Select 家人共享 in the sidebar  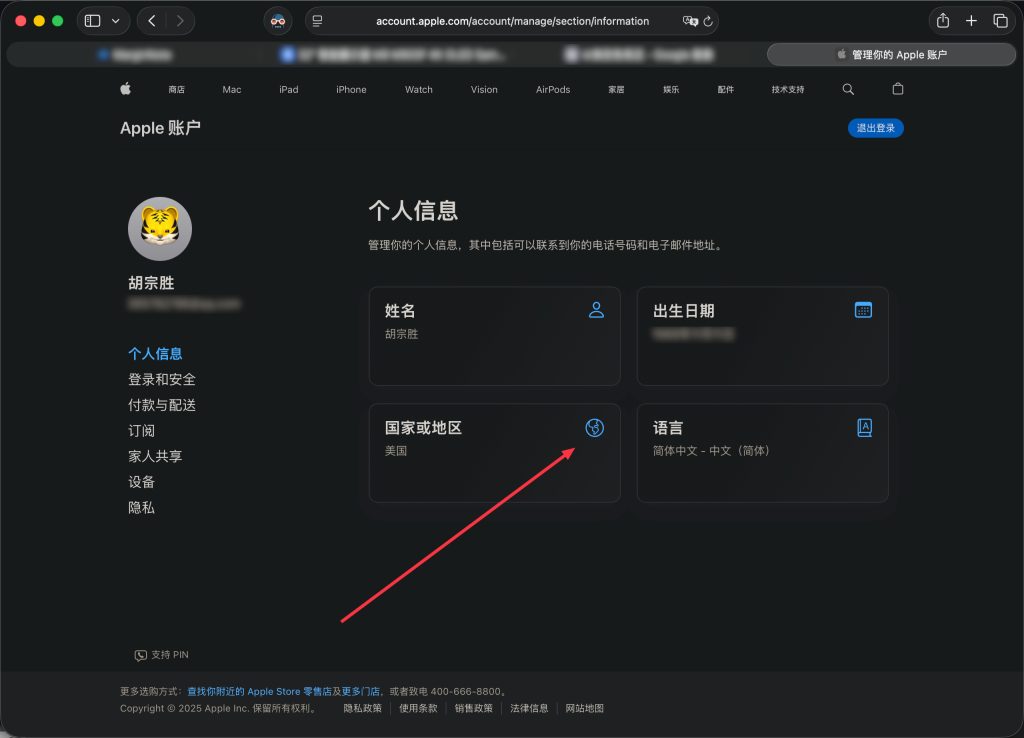pyautogui.click(x=155, y=455)
